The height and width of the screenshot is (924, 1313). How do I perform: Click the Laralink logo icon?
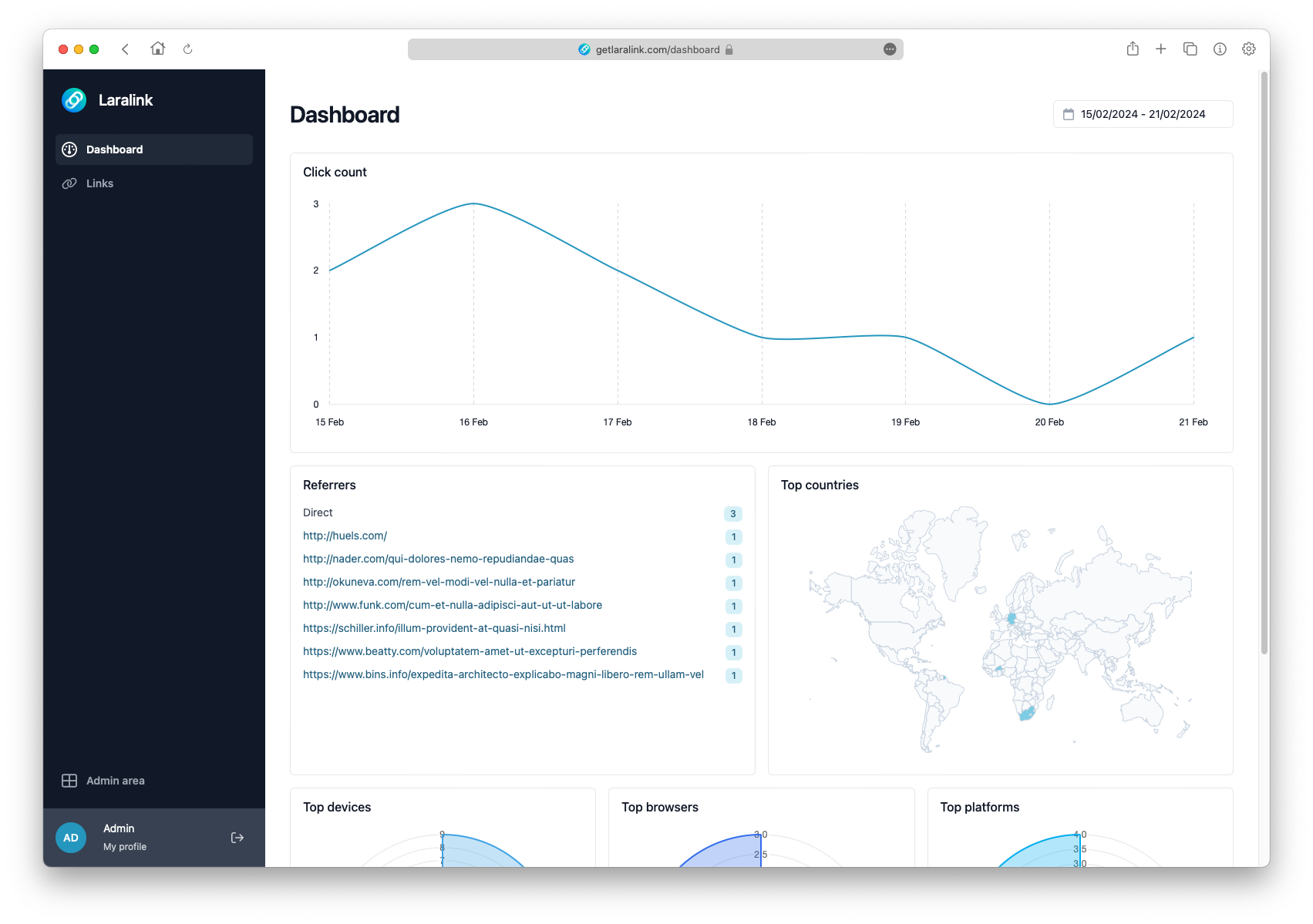[x=73, y=99]
